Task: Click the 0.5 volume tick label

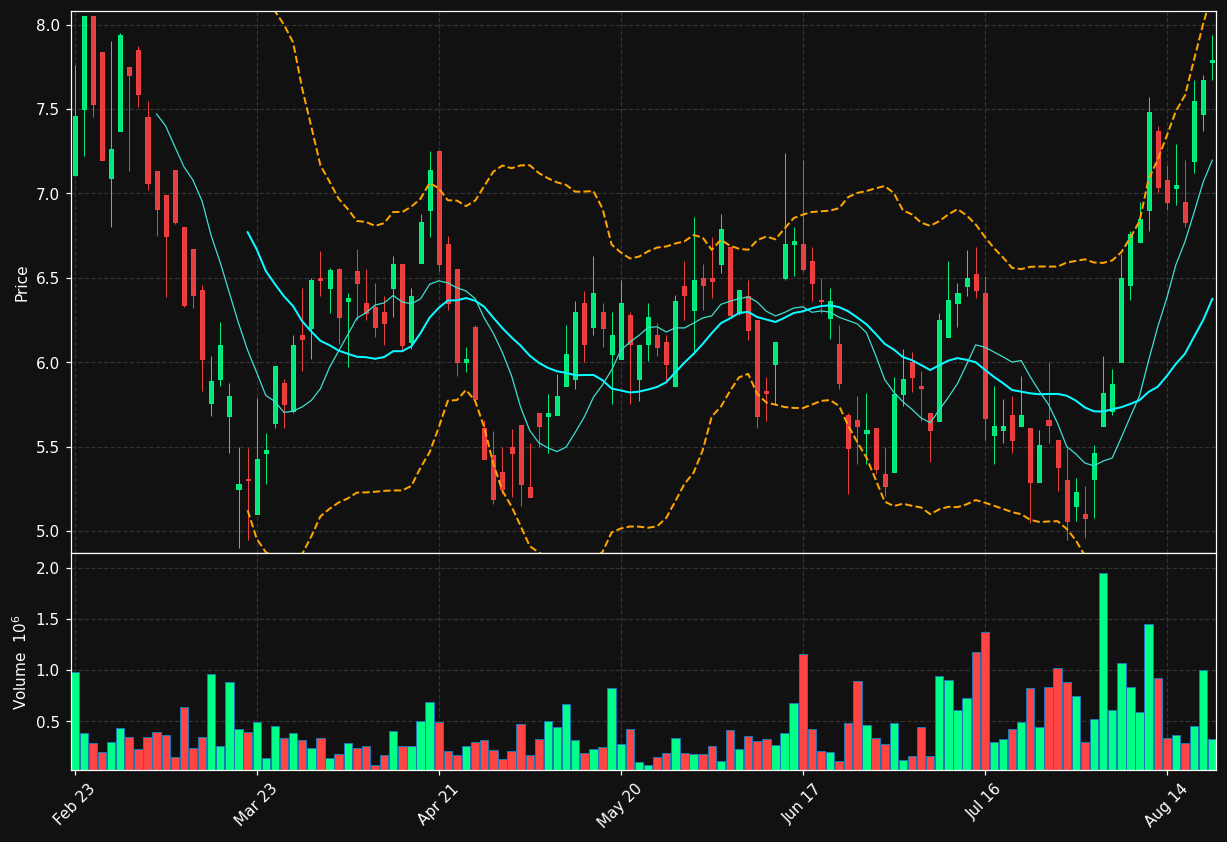Action: 50,722
